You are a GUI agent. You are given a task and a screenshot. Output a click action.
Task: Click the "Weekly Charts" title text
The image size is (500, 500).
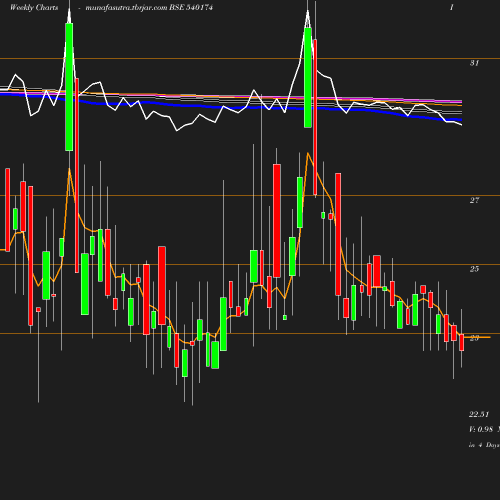coord(34,8)
